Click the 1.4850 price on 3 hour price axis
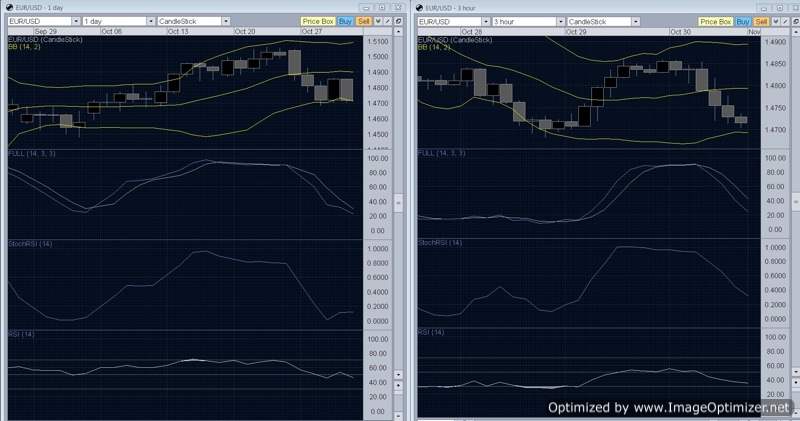The height and width of the screenshot is (421, 800). (776, 64)
